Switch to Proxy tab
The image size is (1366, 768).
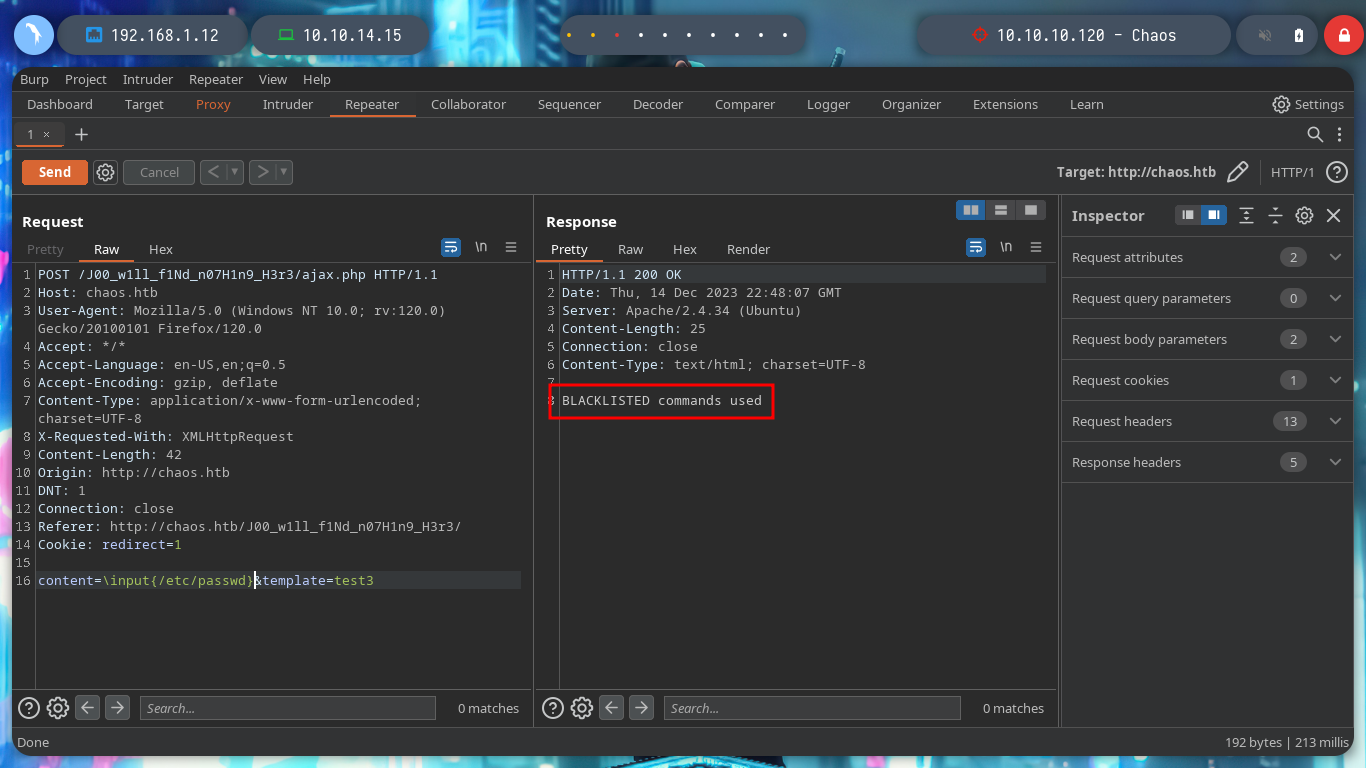213,104
